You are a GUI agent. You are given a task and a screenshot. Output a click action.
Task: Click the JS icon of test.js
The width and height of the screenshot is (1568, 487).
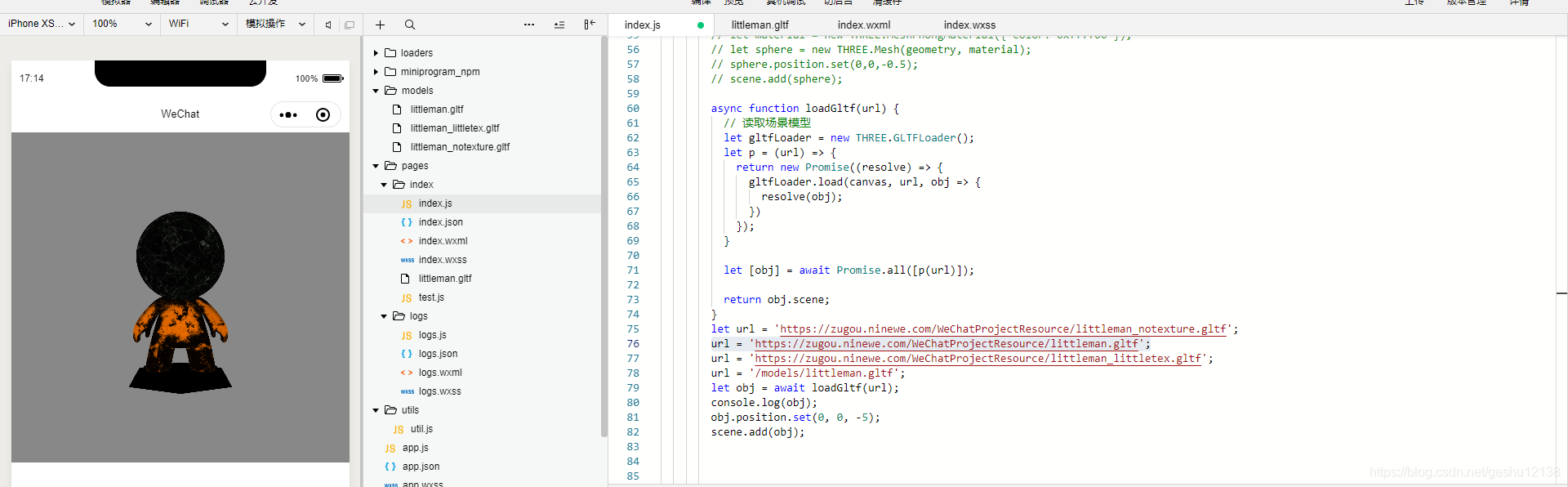pos(407,298)
